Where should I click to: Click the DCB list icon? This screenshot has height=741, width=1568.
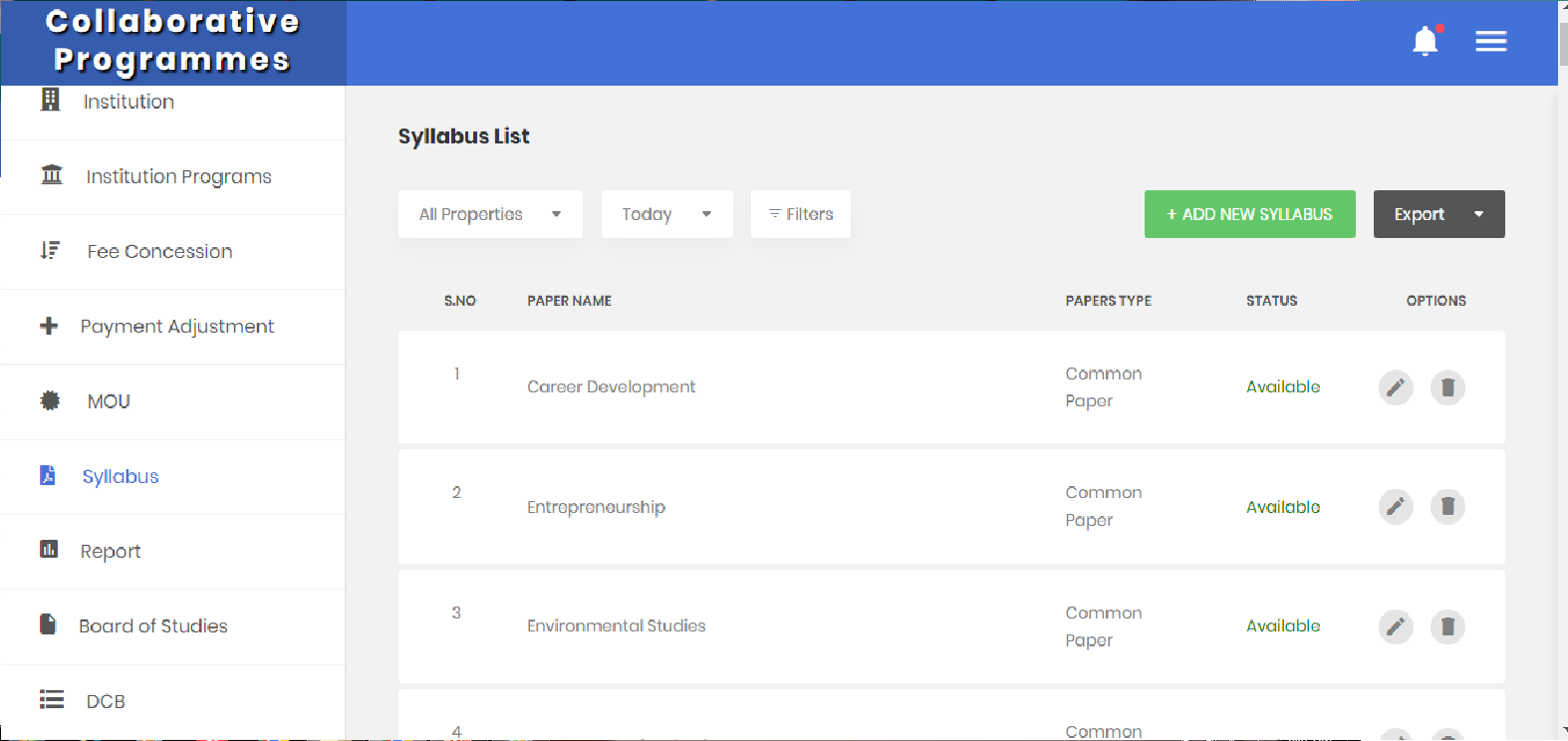tap(52, 700)
